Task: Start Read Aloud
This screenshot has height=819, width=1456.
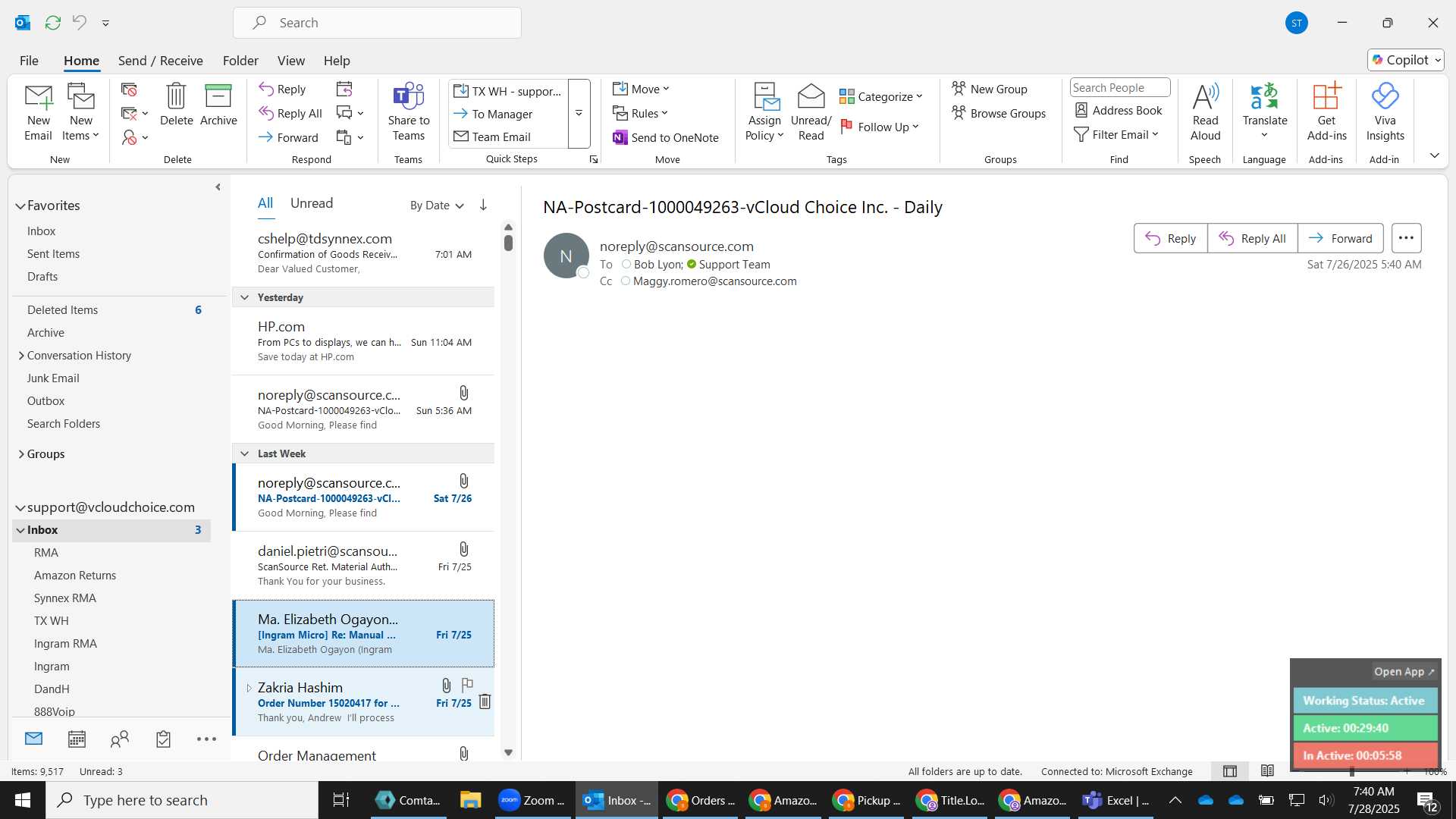Action: [x=1205, y=112]
